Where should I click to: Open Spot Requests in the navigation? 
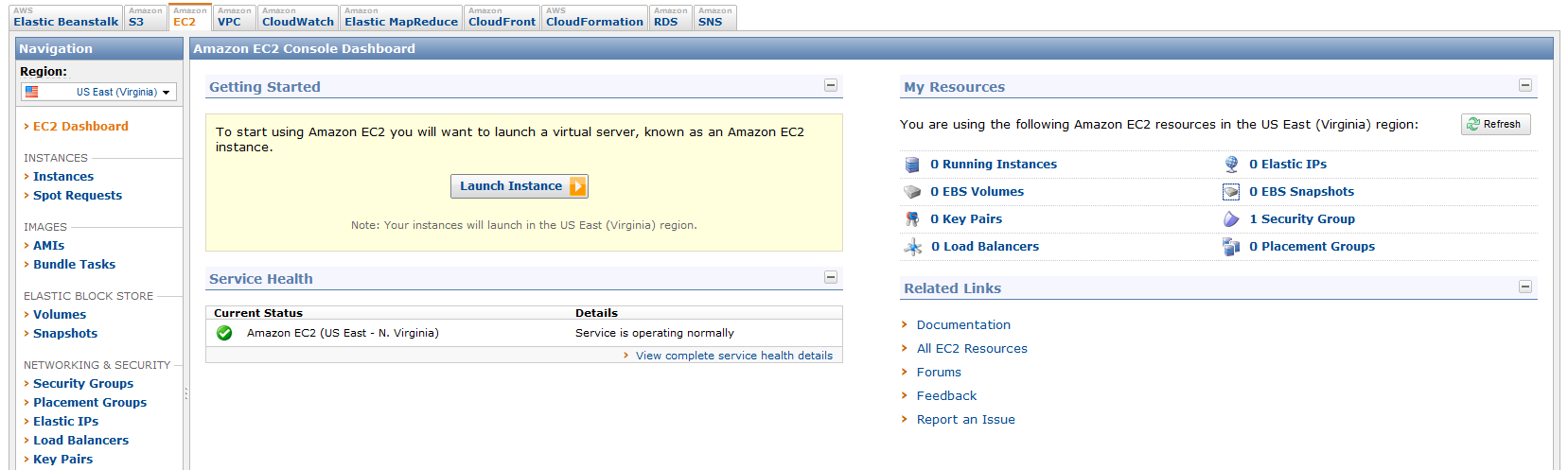point(78,196)
